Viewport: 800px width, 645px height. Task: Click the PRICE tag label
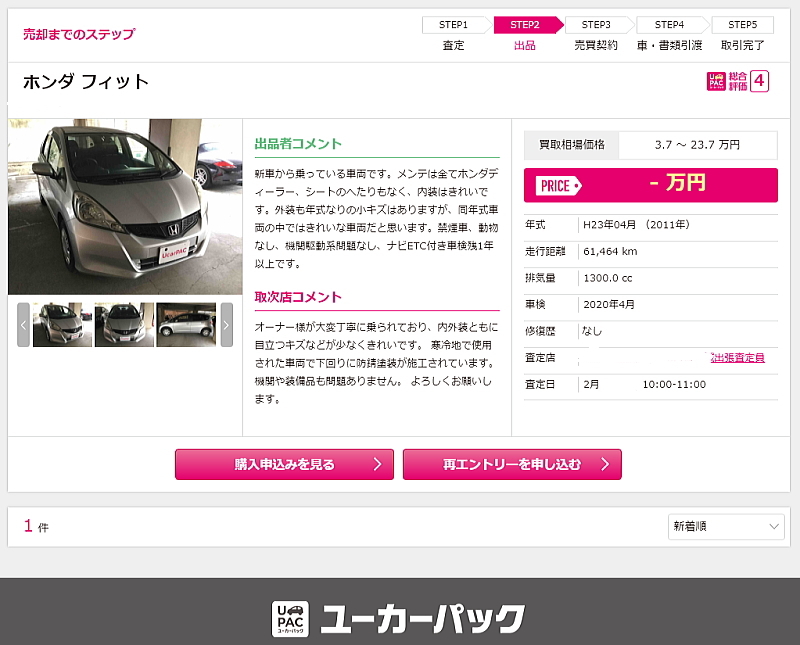tap(558, 186)
